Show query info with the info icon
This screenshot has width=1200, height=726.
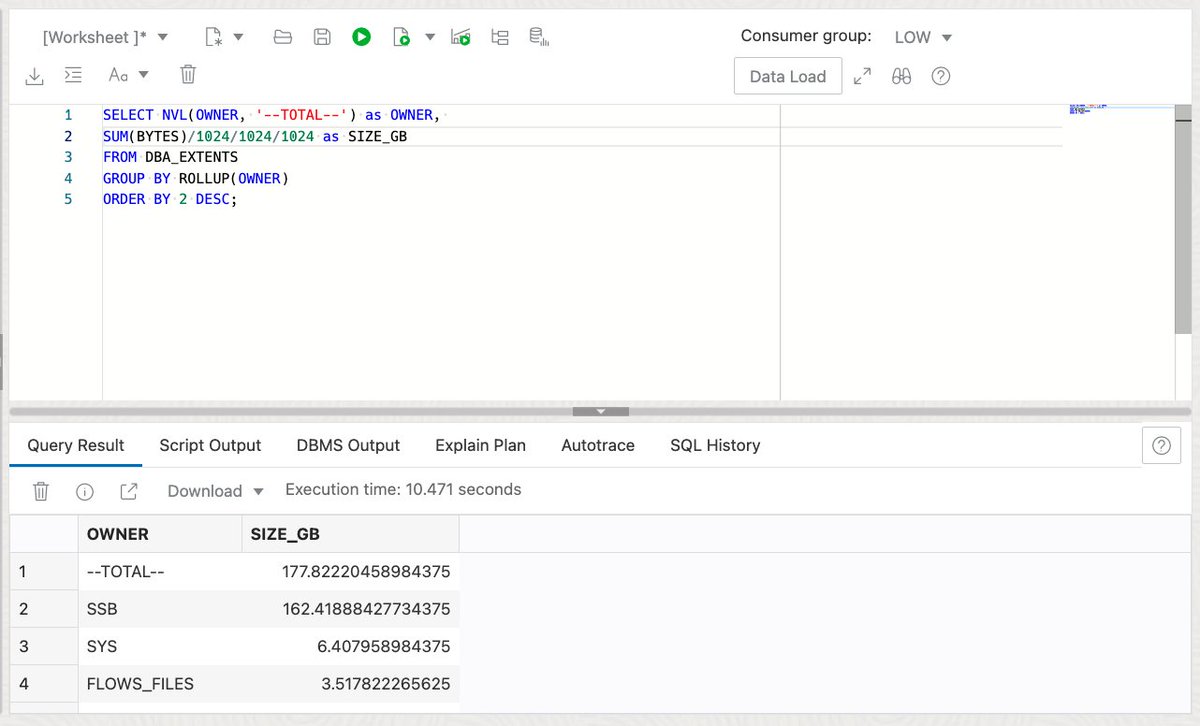(85, 491)
